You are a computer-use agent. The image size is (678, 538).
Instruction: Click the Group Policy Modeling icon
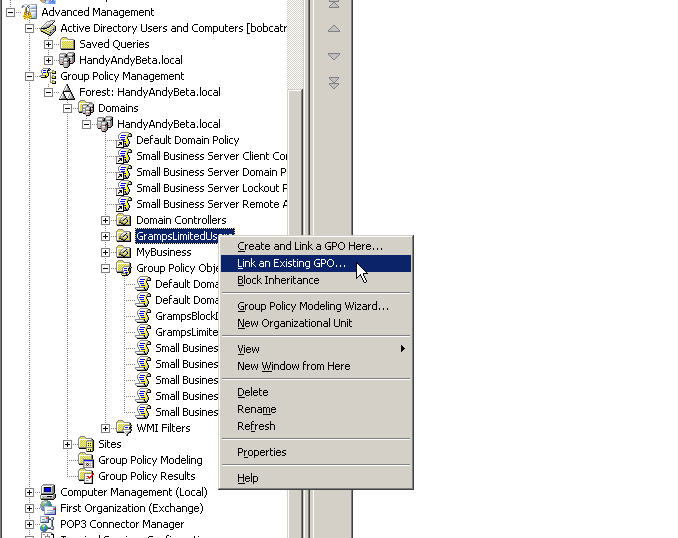86,460
